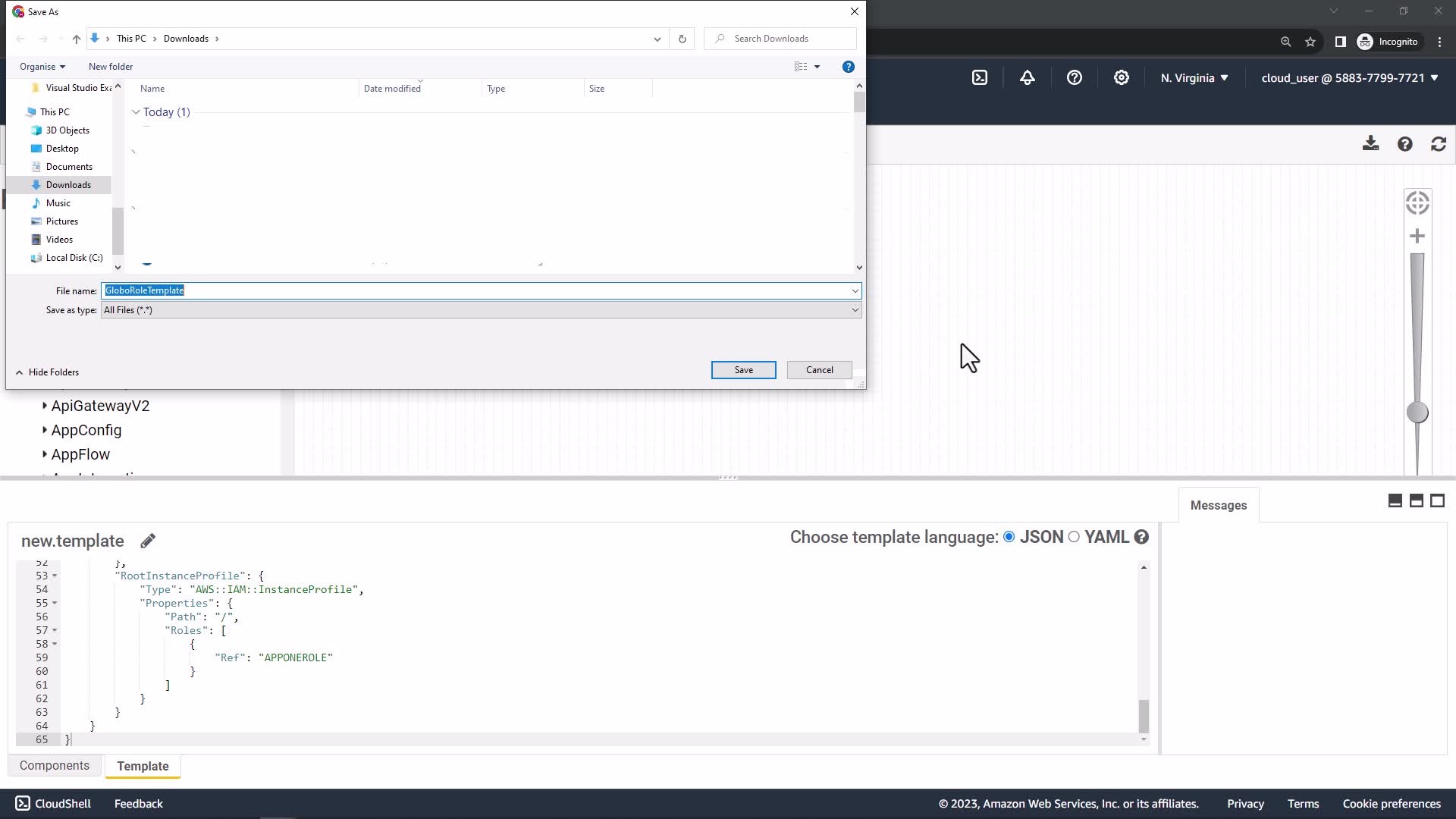Viewport: 1456px width, 819px height.
Task: Refresh the Designer canvas
Action: (1439, 143)
